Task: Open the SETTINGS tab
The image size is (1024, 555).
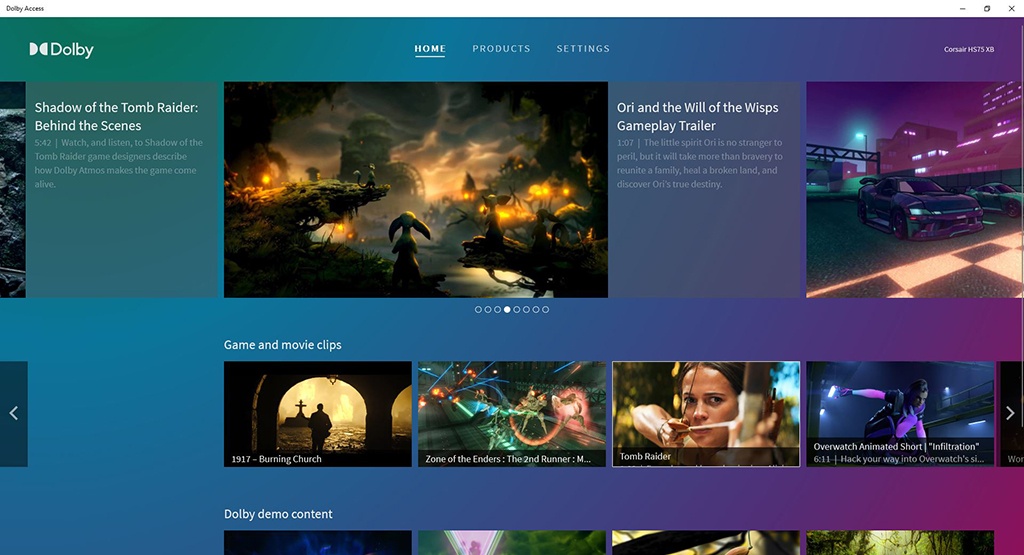Action: pos(583,49)
